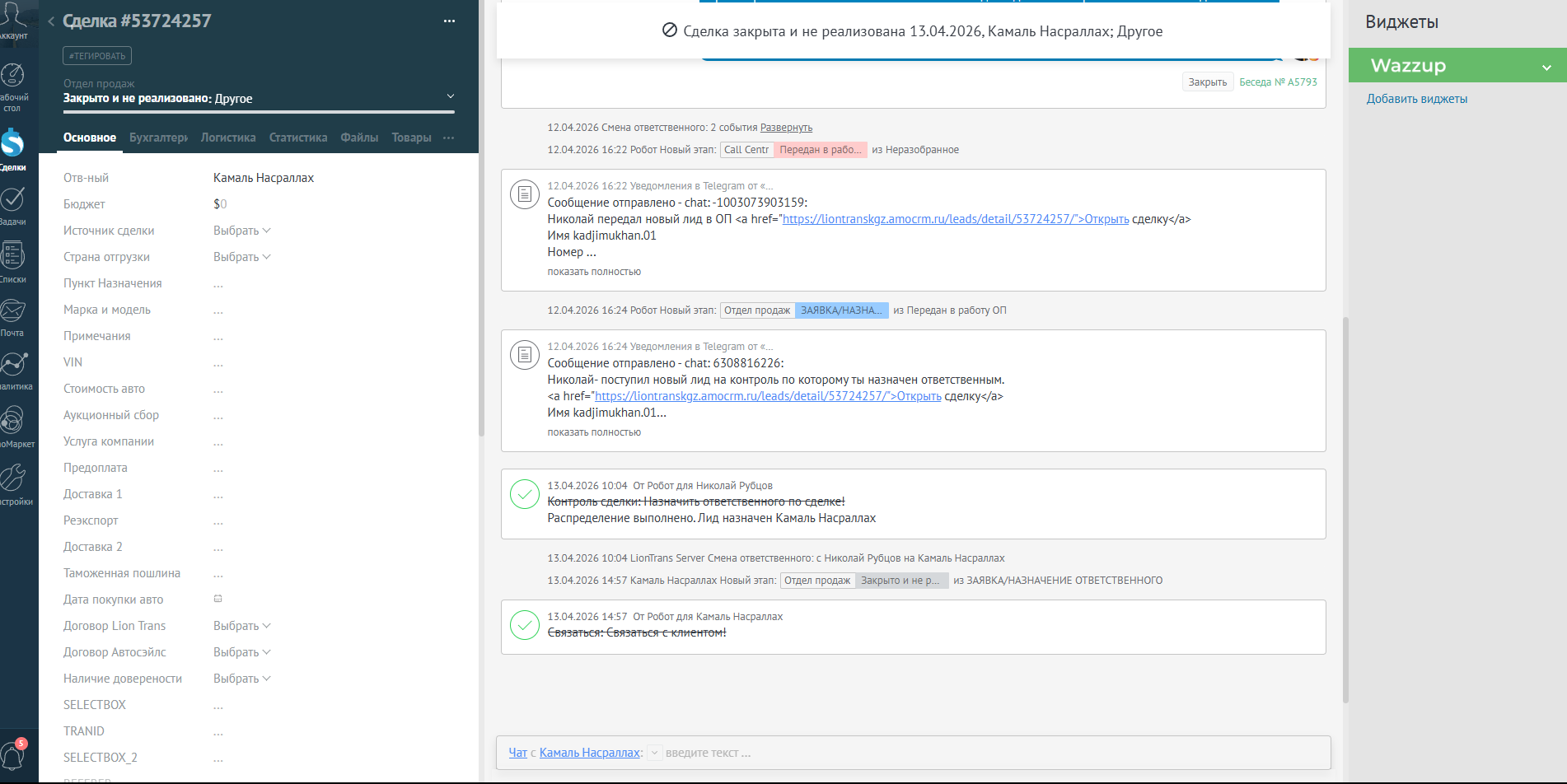This screenshot has width=1567, height=784.
Task: Show more tabs via three dots after Товары
Action: pos(449,138)
